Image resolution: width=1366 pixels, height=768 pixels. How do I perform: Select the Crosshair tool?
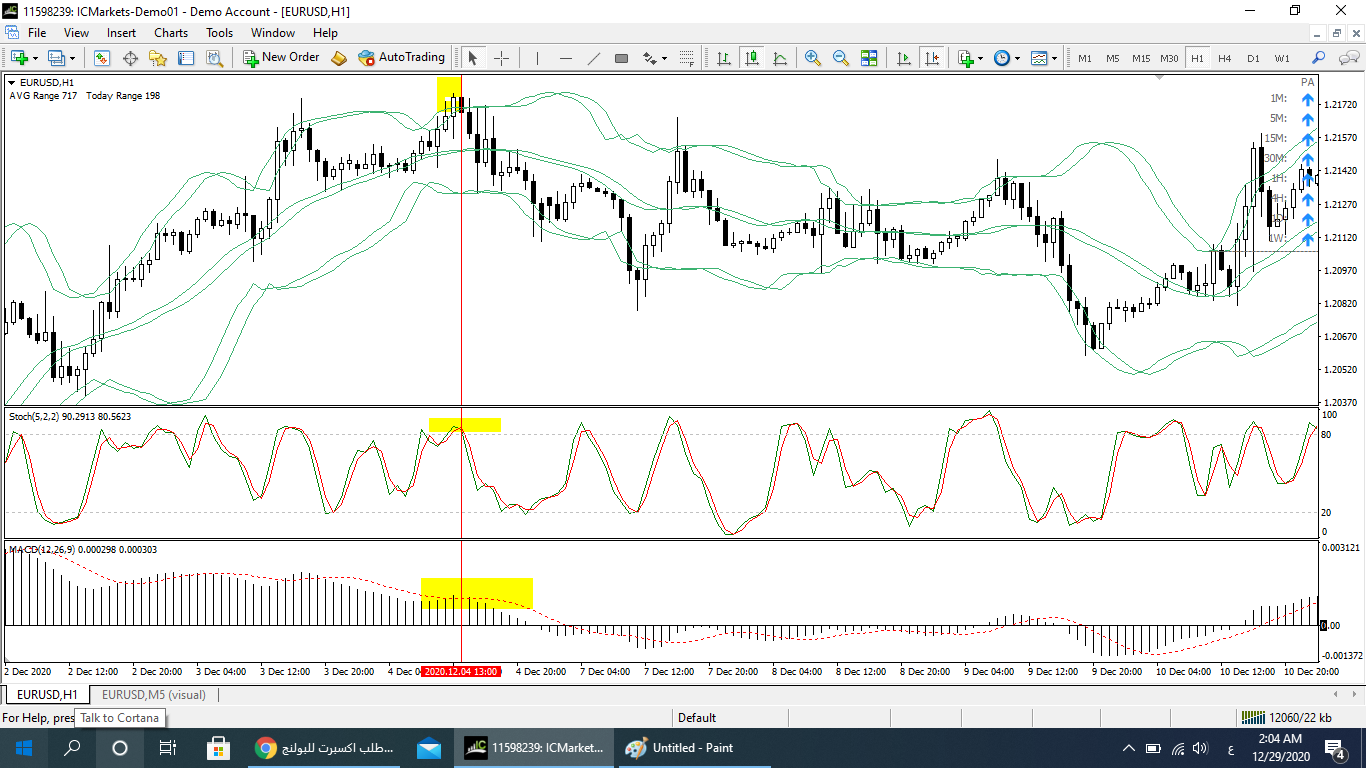[x=501, y=58]
